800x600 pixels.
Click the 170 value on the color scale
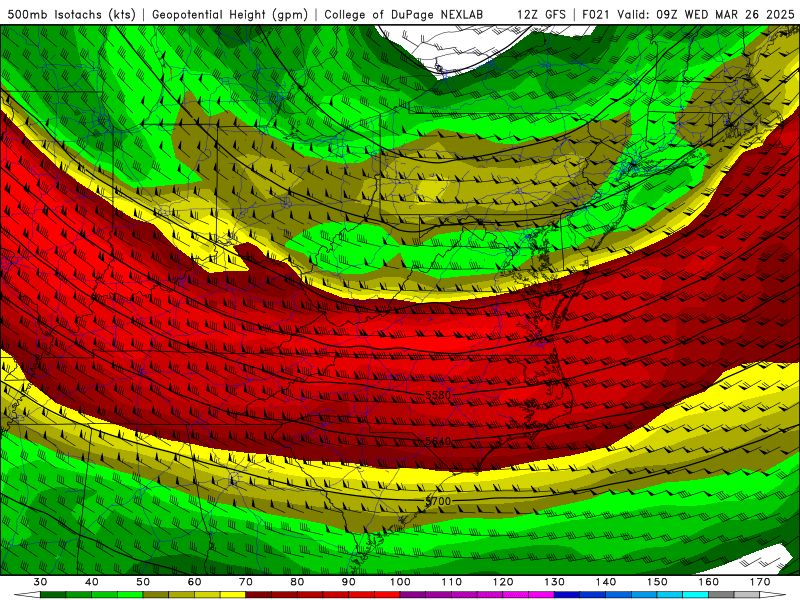760,582
